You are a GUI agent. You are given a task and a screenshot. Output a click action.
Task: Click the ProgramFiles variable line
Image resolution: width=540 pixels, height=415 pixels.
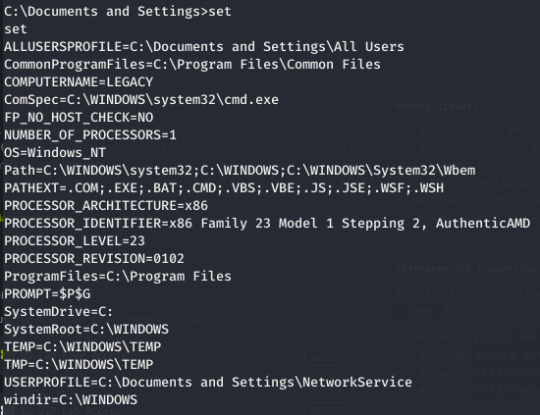point(118,277)
